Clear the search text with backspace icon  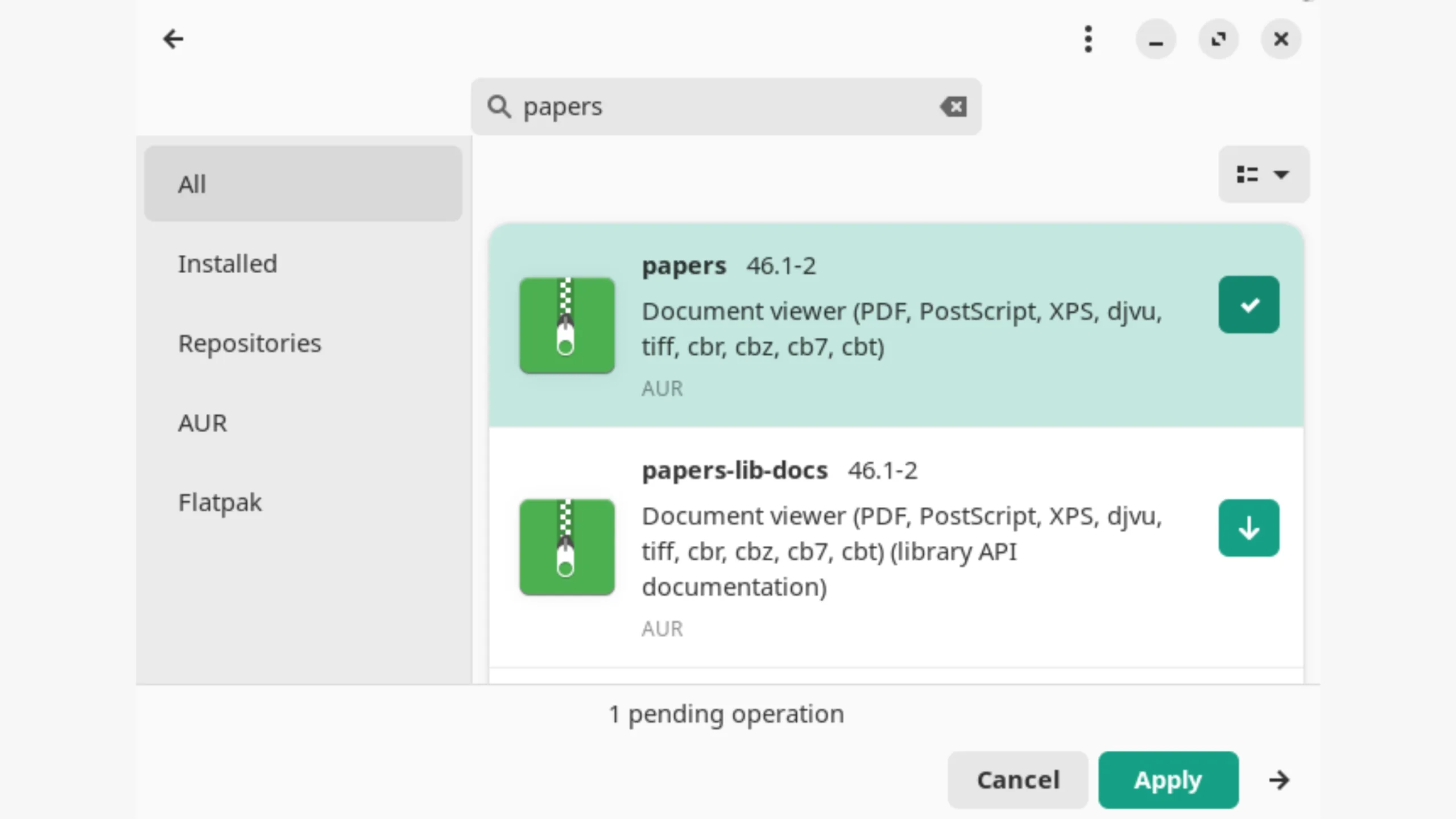pyautogui.click(x=953, y=106)
